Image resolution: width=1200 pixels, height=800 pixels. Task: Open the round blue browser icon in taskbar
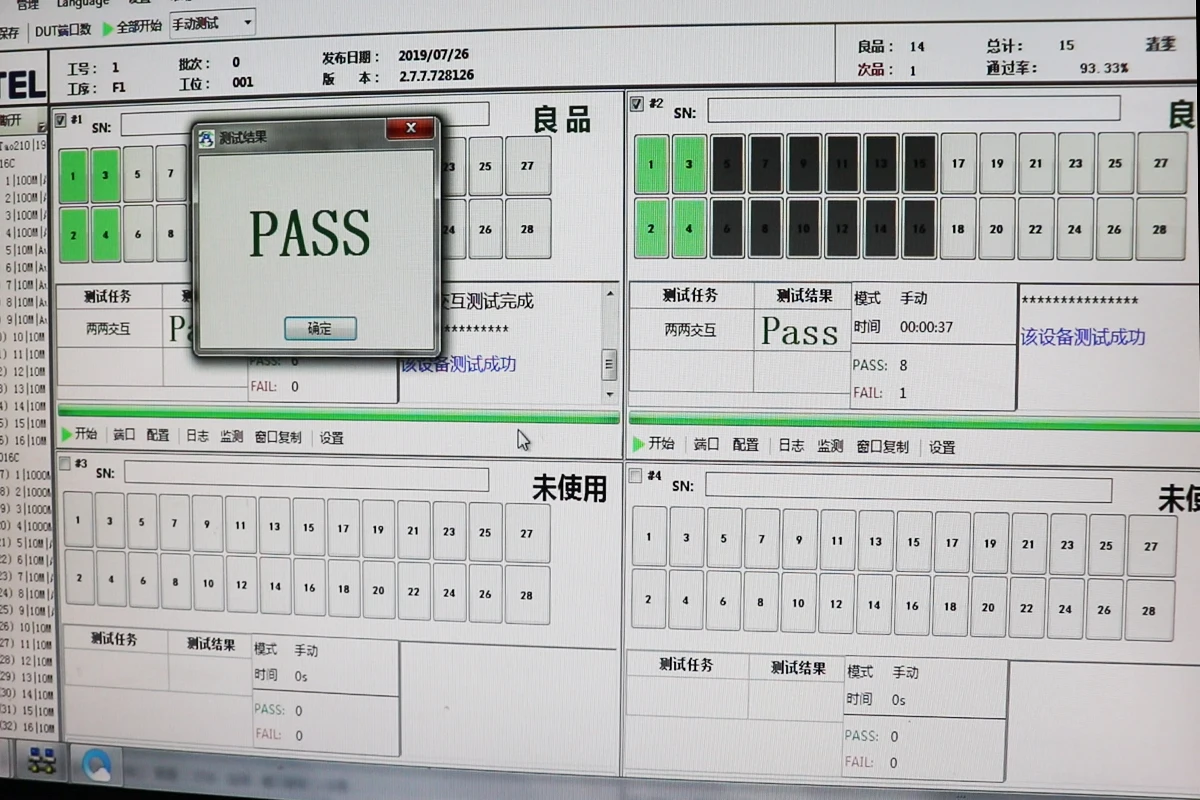[98, 766]
